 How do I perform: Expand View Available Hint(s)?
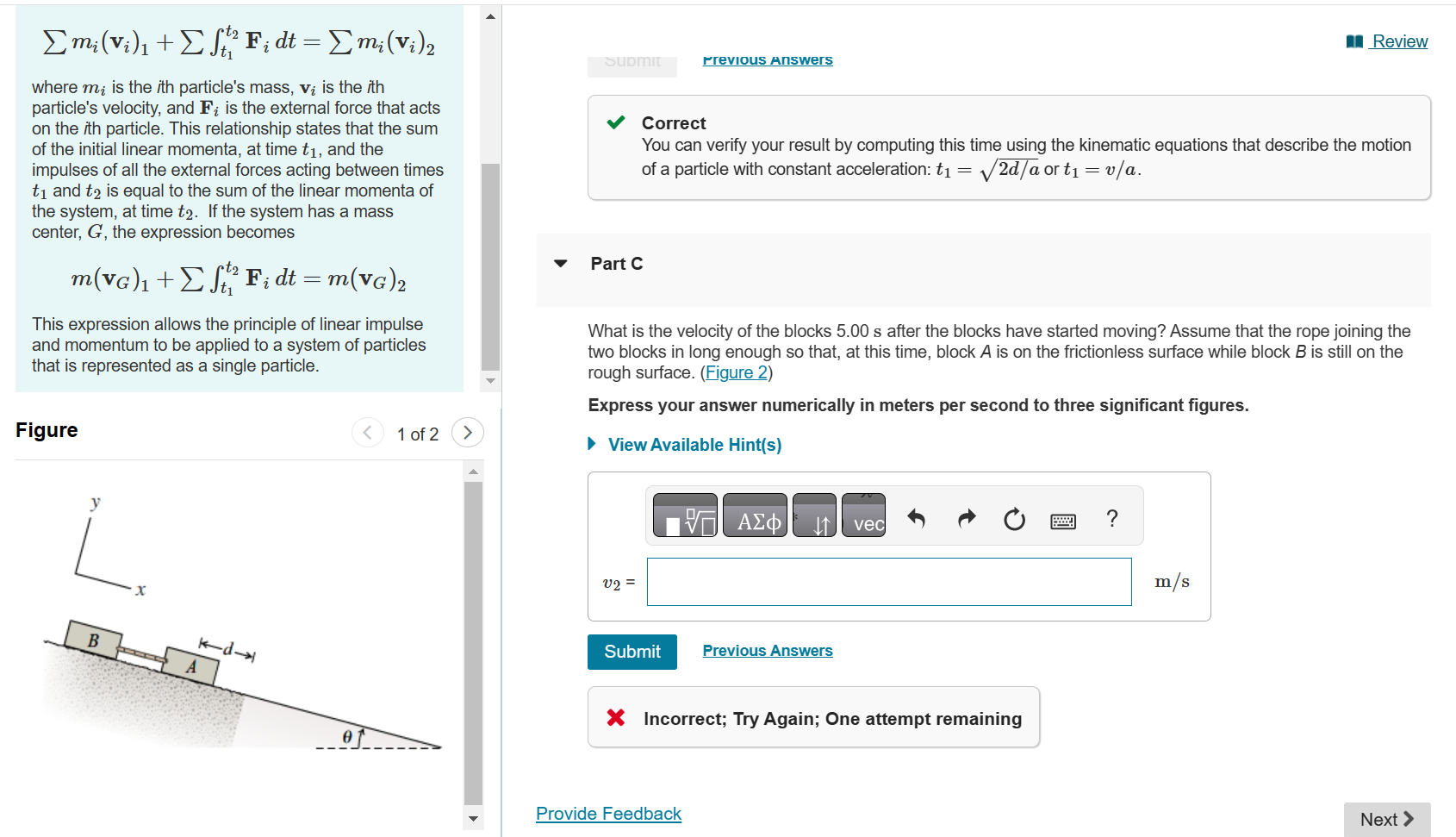[x=694, y=444]
